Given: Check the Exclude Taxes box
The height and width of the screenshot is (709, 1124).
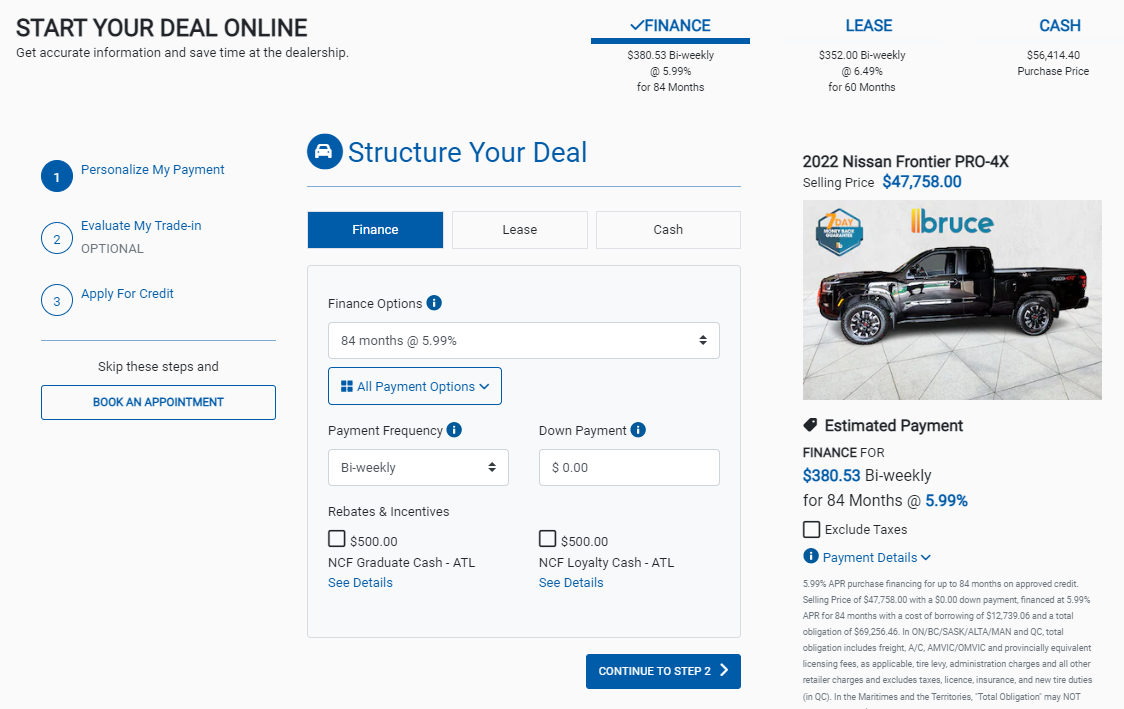Looking at the screenshot, I should coord(812,529).
